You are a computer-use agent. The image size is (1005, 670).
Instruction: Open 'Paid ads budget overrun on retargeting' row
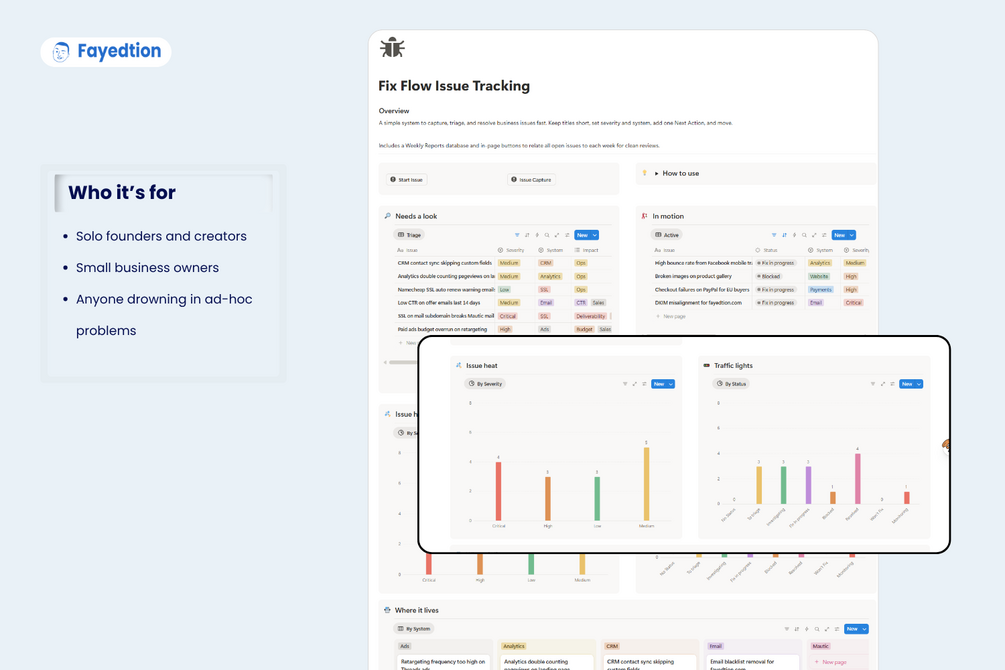click(x=442, y=329)
